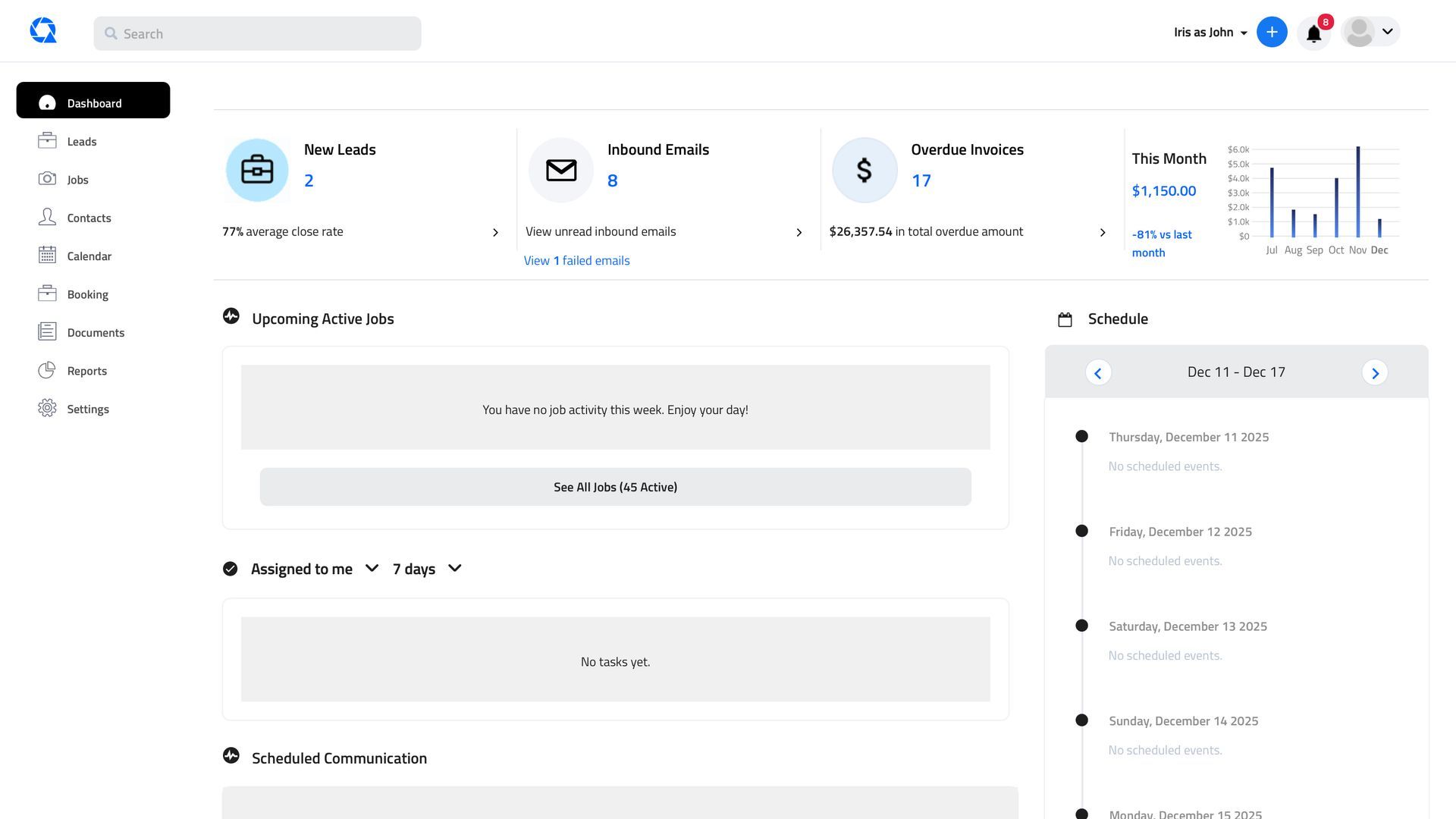Open the Calendar section

[89, 256]
